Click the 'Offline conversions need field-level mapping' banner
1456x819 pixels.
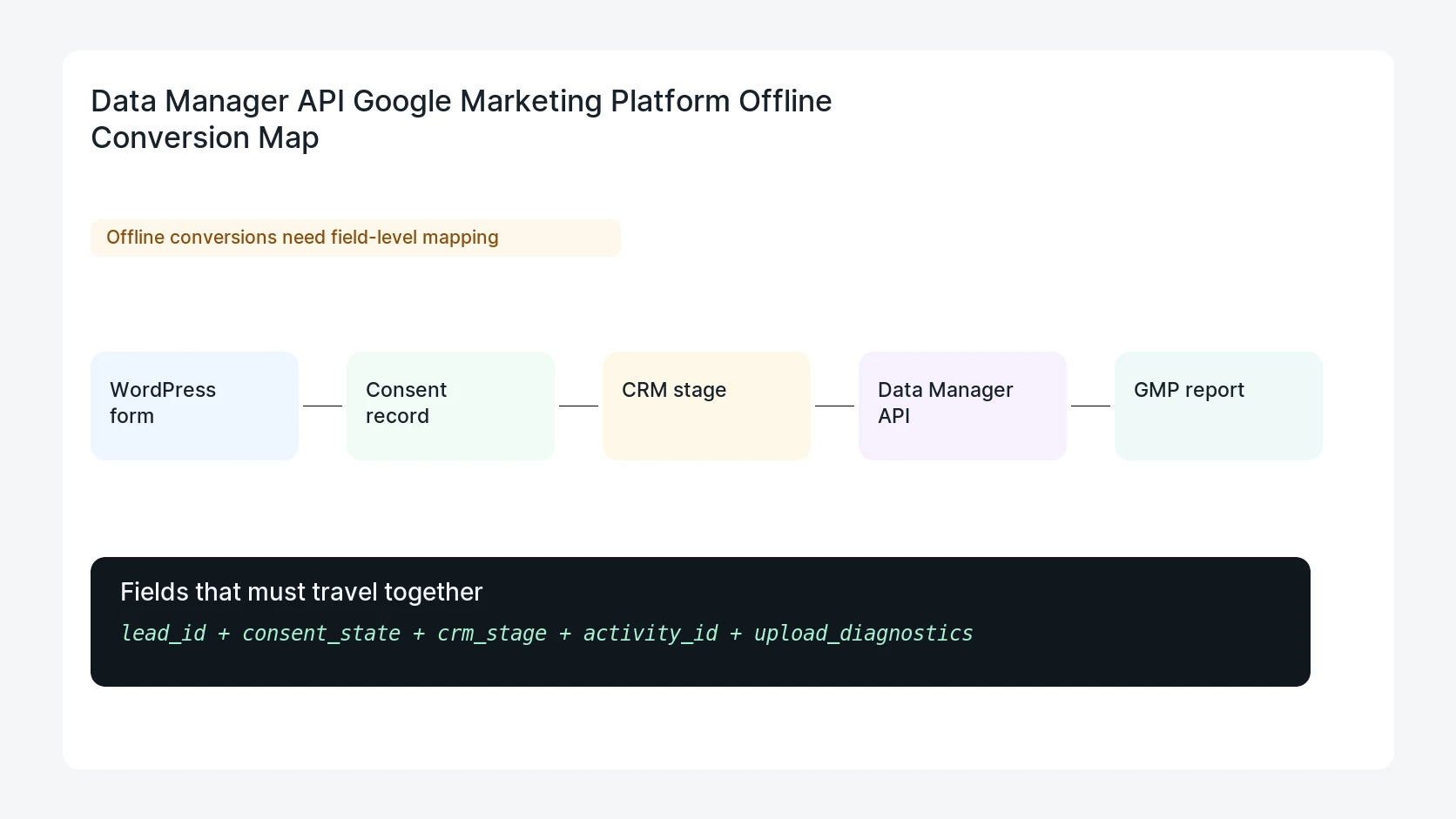coord(355,238)
